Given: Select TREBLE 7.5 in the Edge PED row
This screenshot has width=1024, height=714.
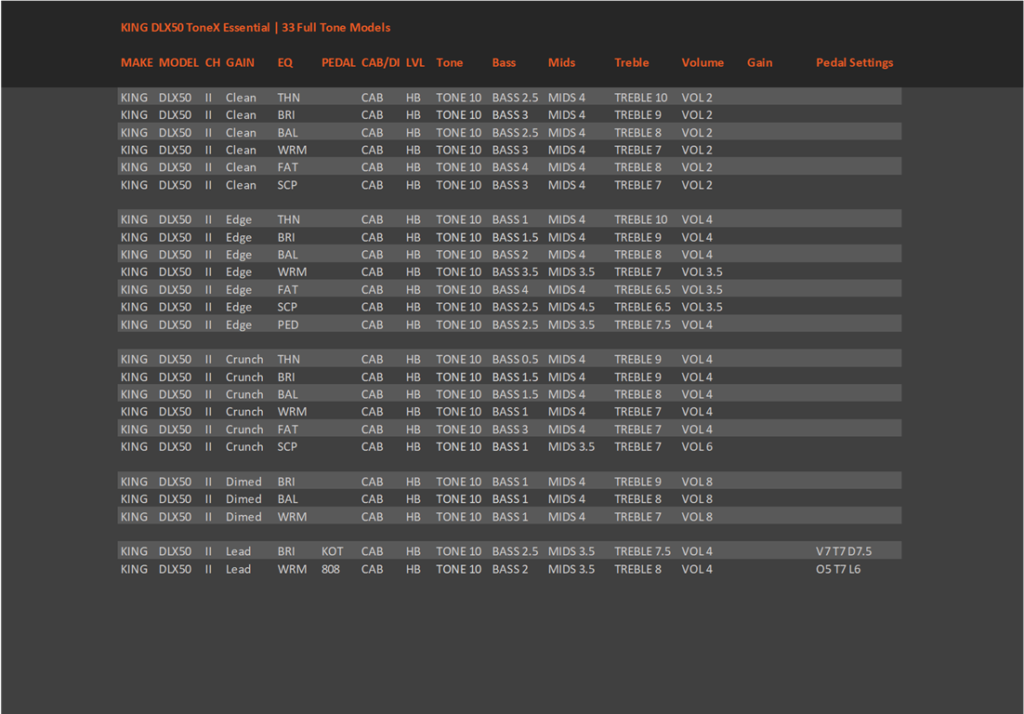Looking at the screenshot, I should [642, 325].
